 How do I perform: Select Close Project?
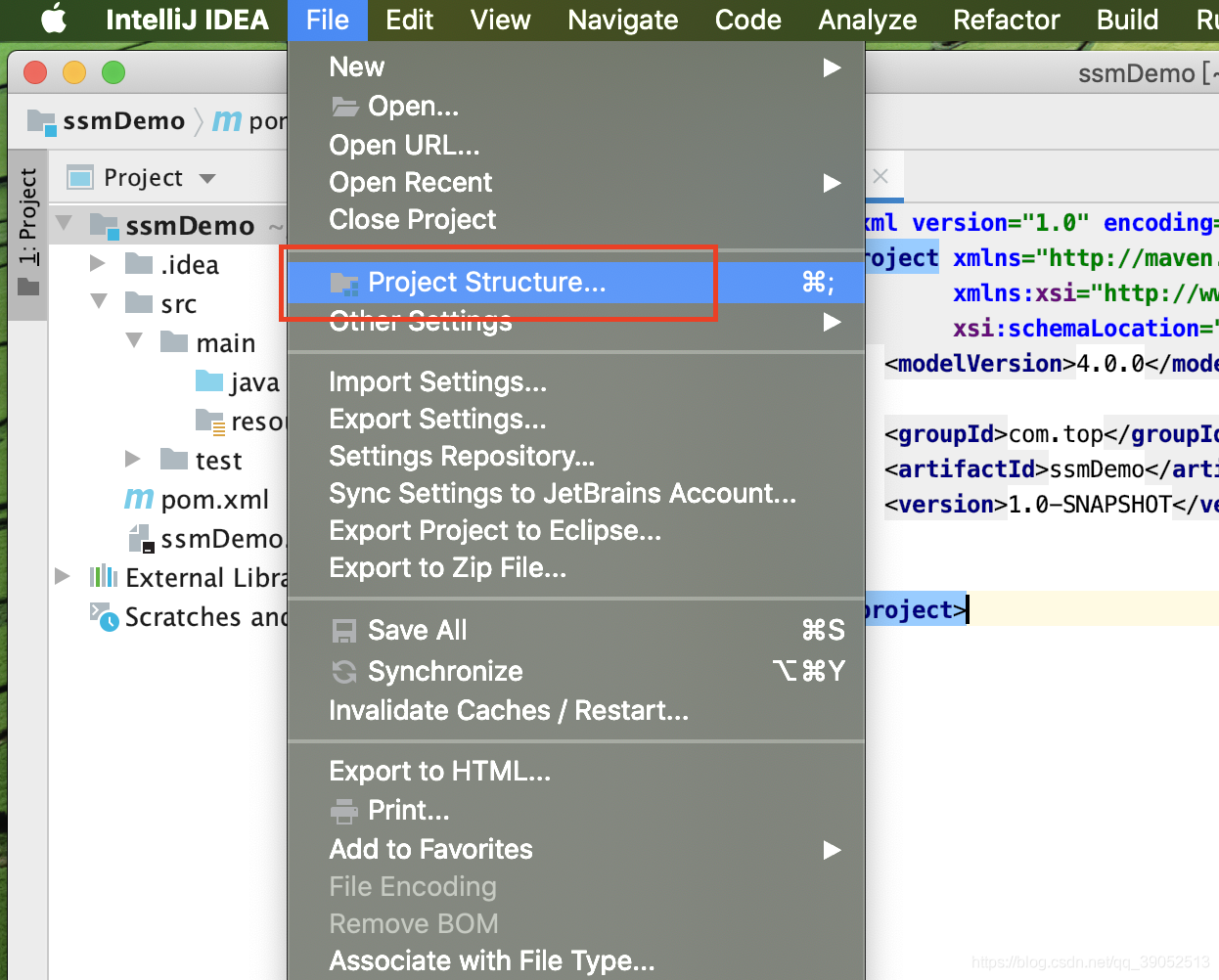tap(576, 219)
